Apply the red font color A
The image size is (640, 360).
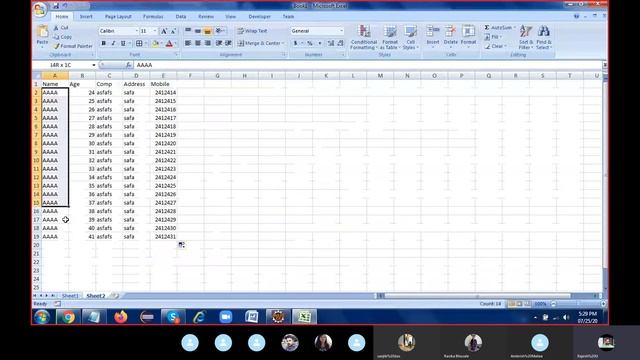(x=169, y=43)
